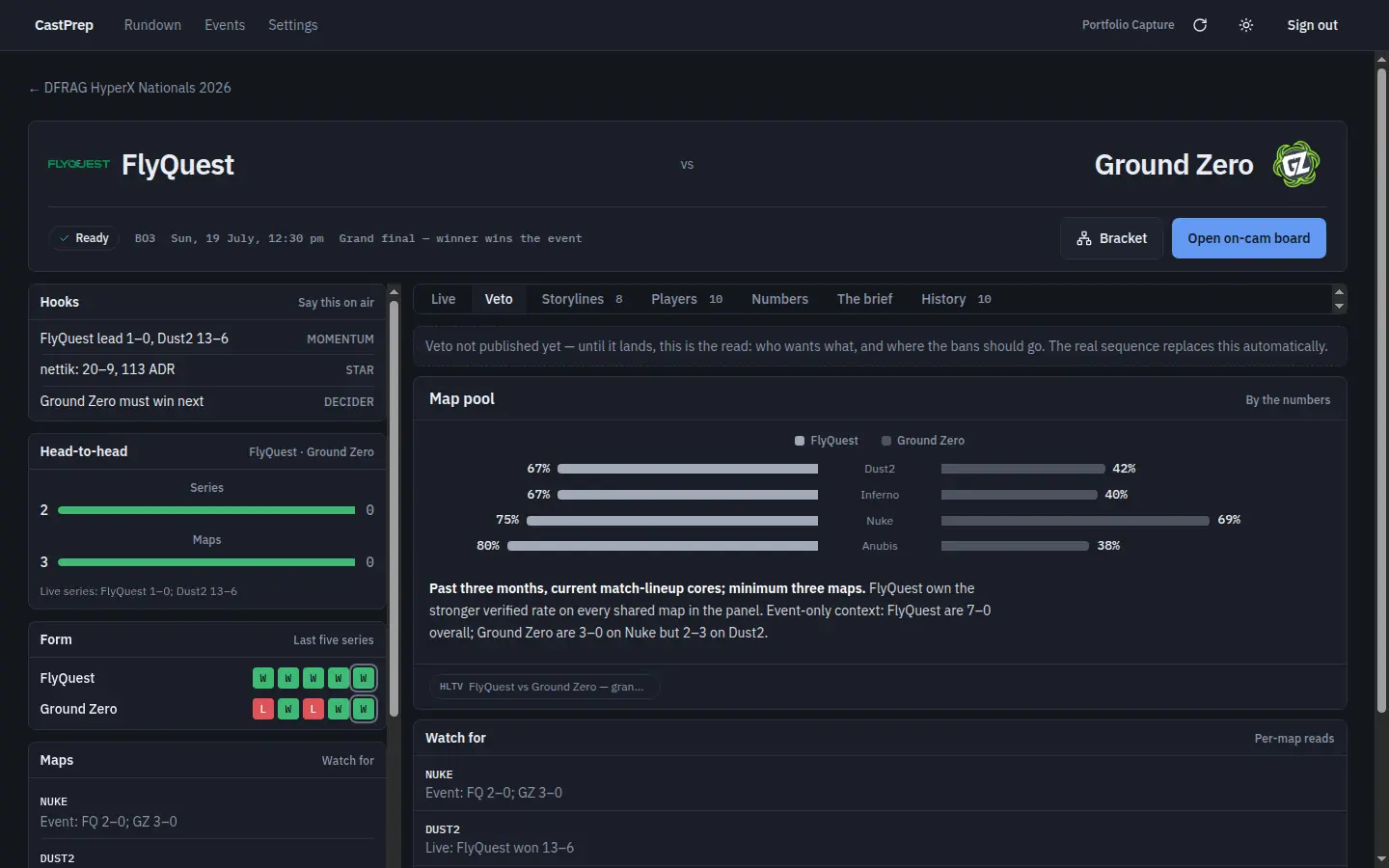
Task: Switch to the Live tab
Action: click(444, 299)
